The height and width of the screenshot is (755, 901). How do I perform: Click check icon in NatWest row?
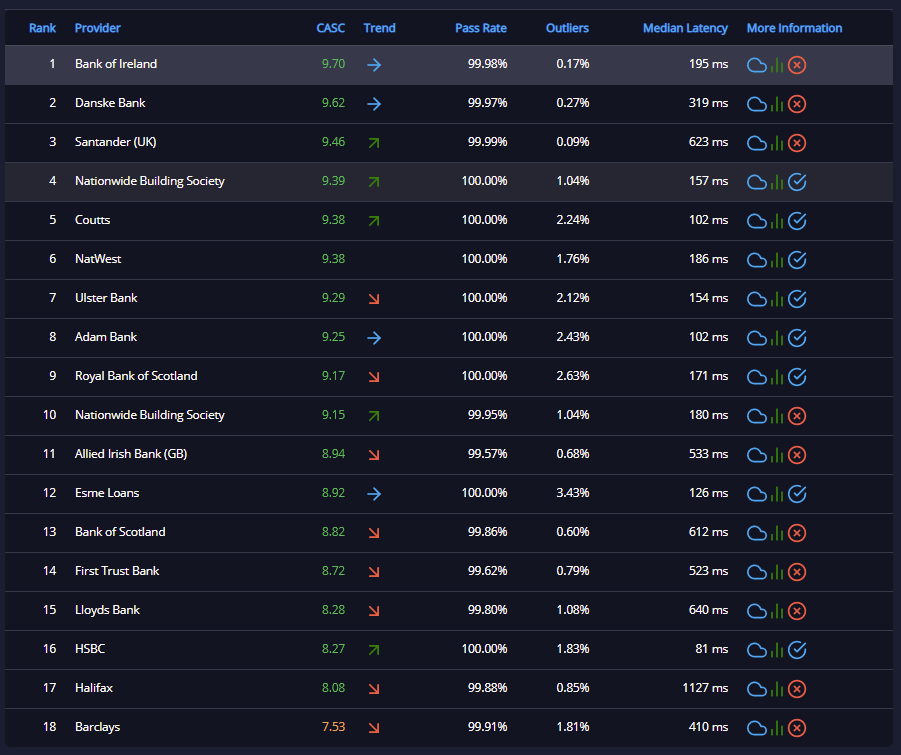pyautogui.click(x=796, y=260)
